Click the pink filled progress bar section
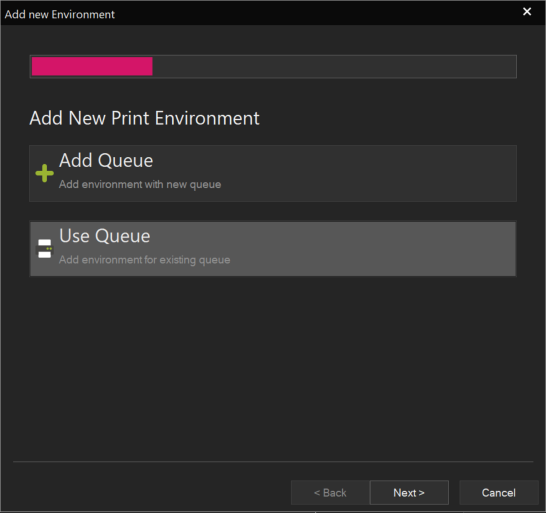This screenshot has width=546, height=513. [92, 66]
